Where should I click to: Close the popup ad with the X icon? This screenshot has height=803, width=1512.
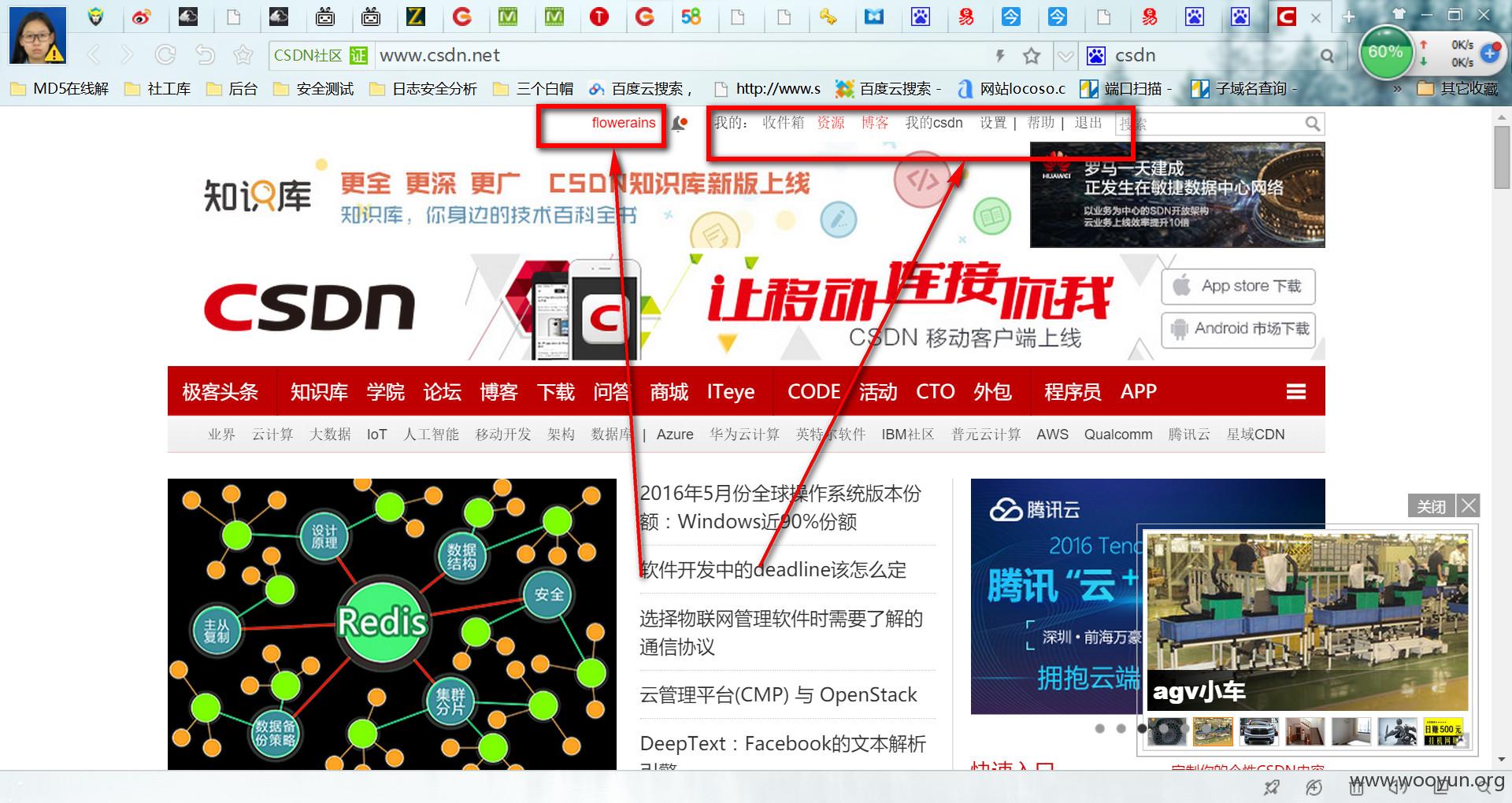pyautogui.click(x=1469, y=505)
